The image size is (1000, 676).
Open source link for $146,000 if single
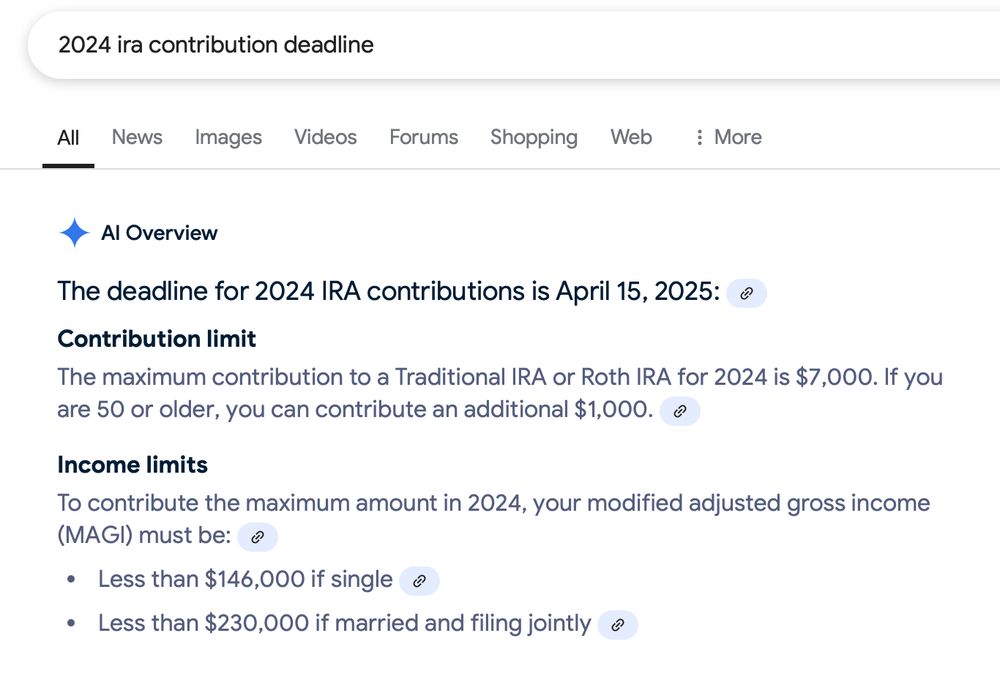pos(419,580)
